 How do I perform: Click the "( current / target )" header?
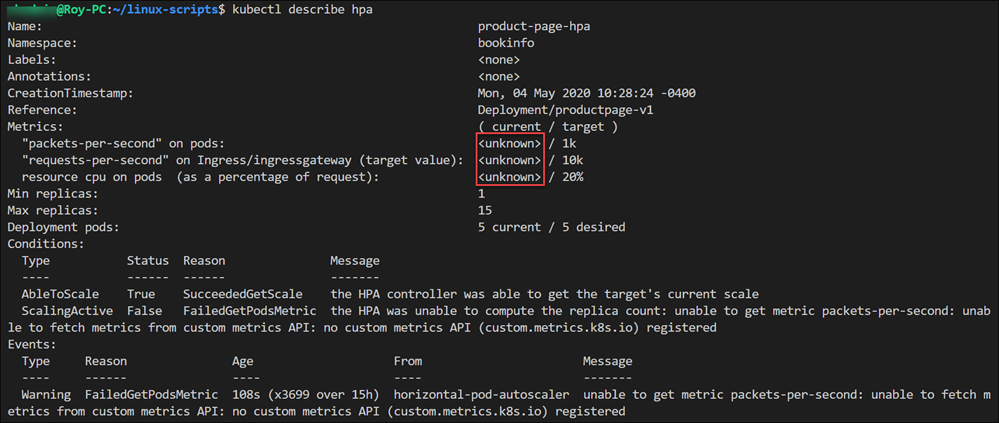[x=548, y=127]
